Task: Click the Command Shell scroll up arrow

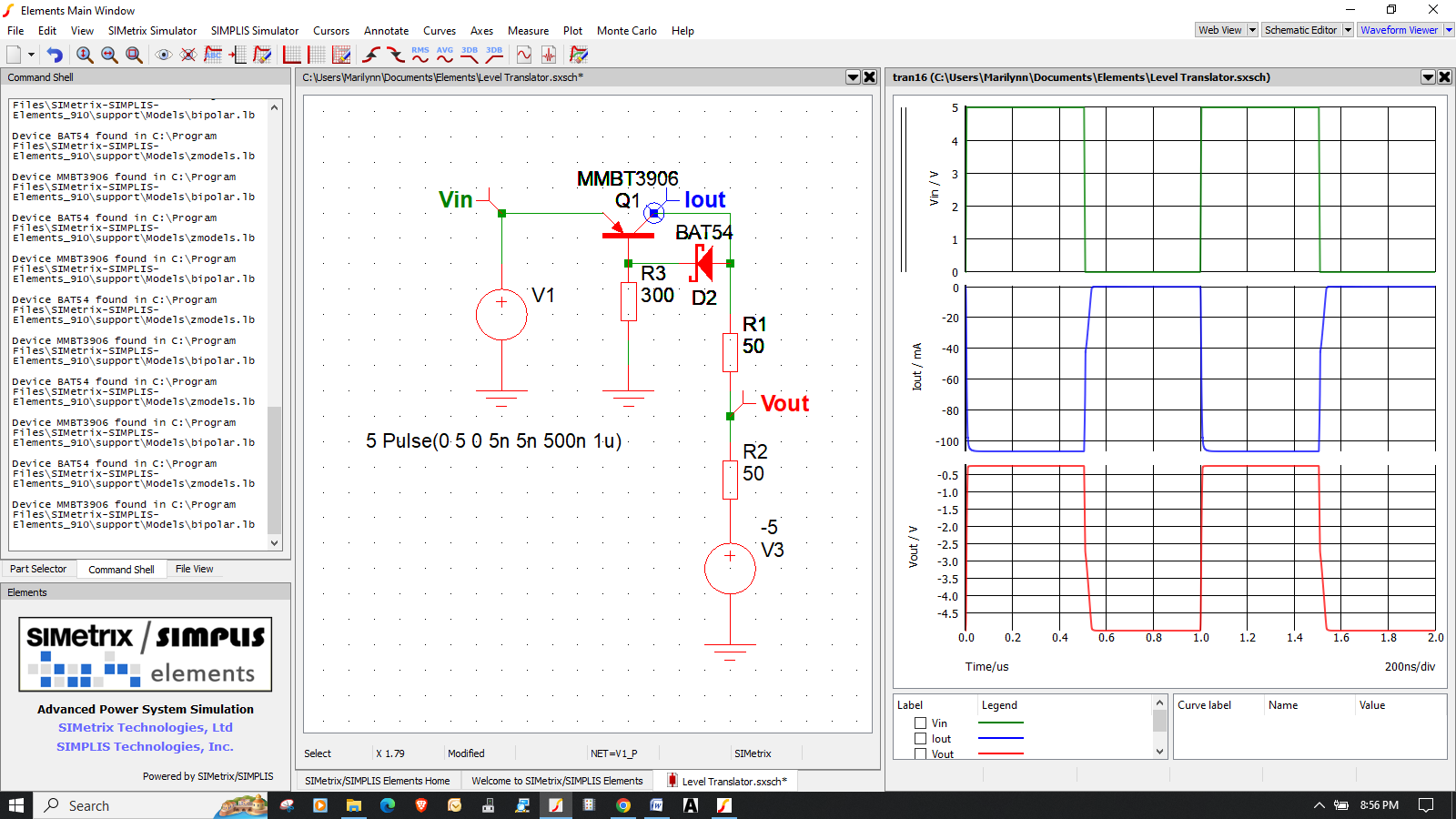Action: point(275,107)
